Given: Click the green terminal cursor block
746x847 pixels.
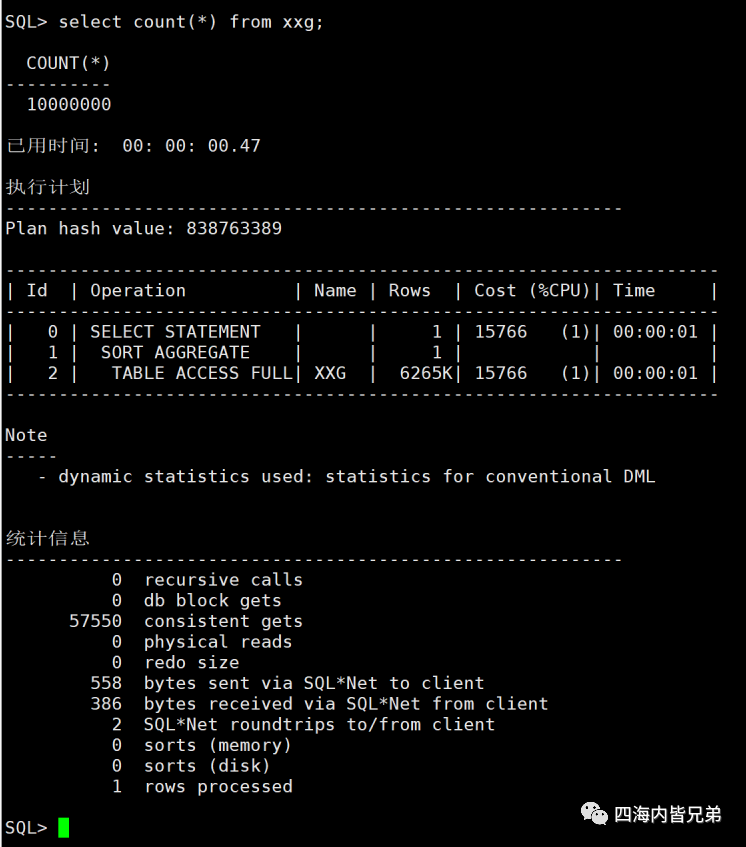Looking at the screenshot, I should pyautogui.click(x=63, y=828).
